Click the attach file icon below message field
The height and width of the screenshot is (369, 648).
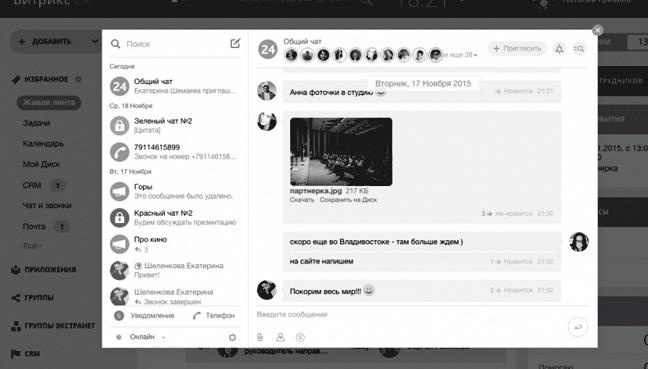(x=260, y=337)
